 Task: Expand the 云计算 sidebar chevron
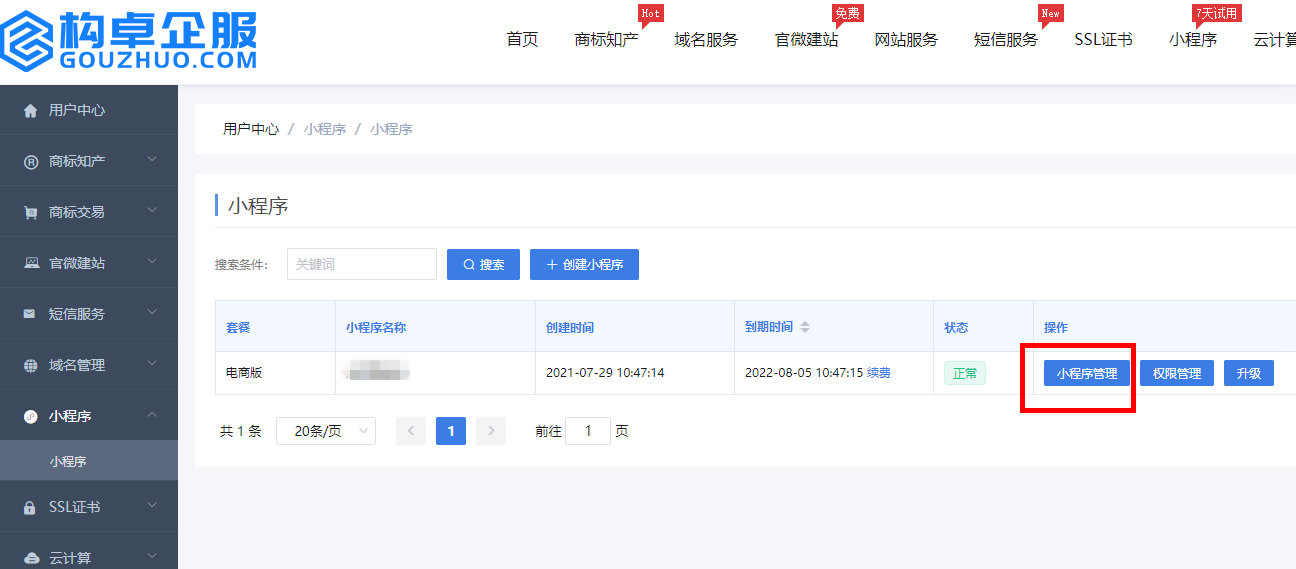[x=152, y=556]
